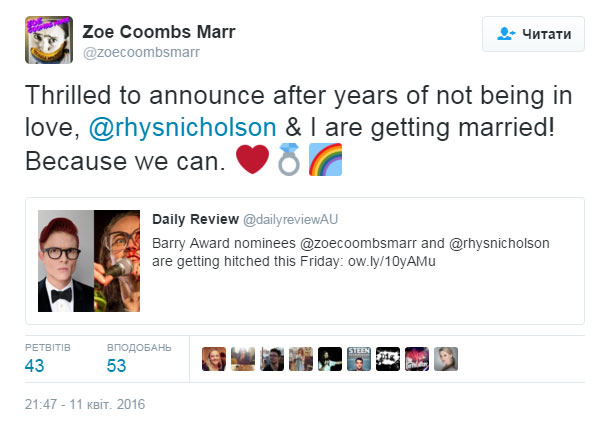View the 43 retweets list

[35, 365]
